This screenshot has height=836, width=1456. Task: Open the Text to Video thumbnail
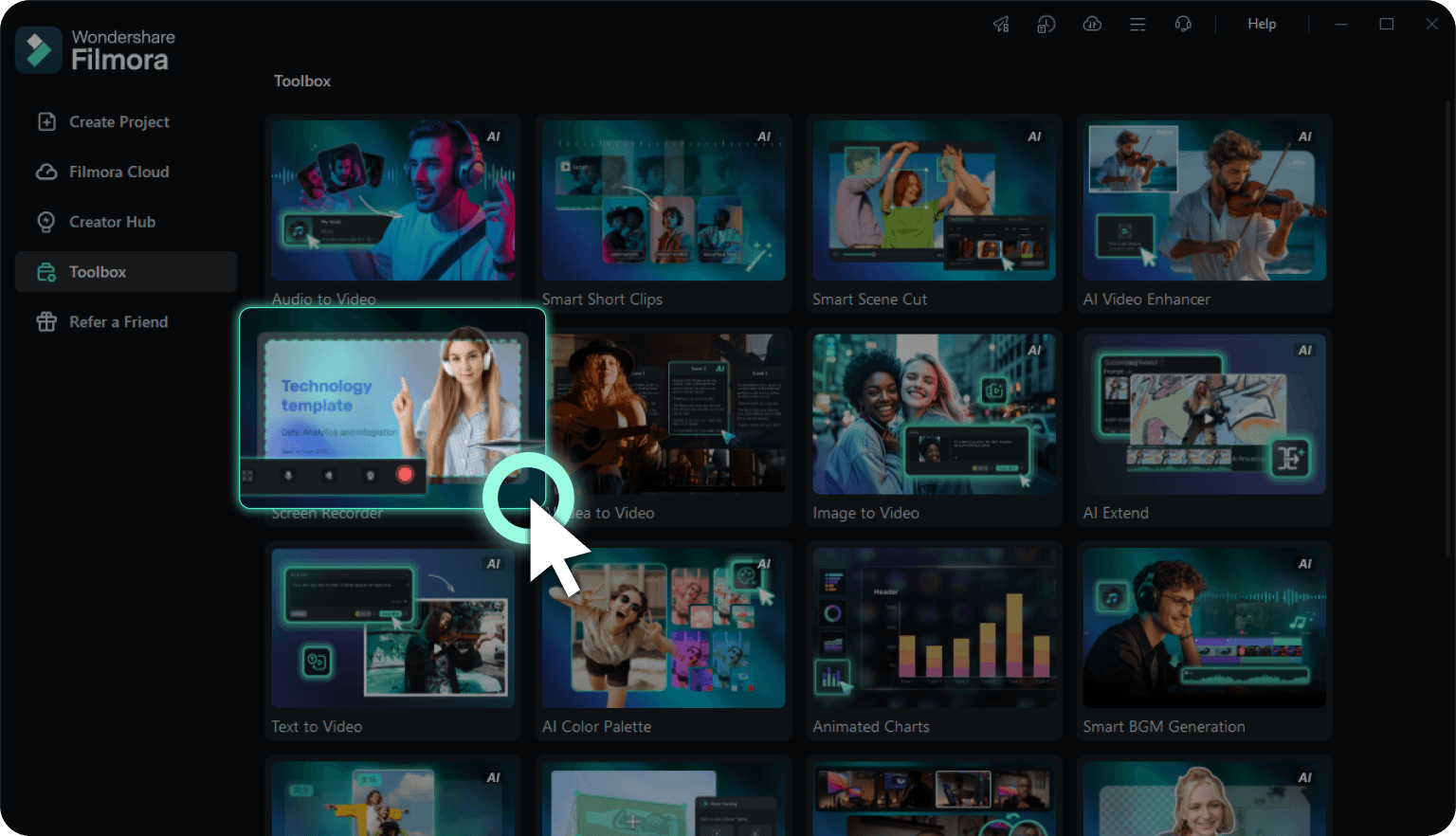(393, 627)
